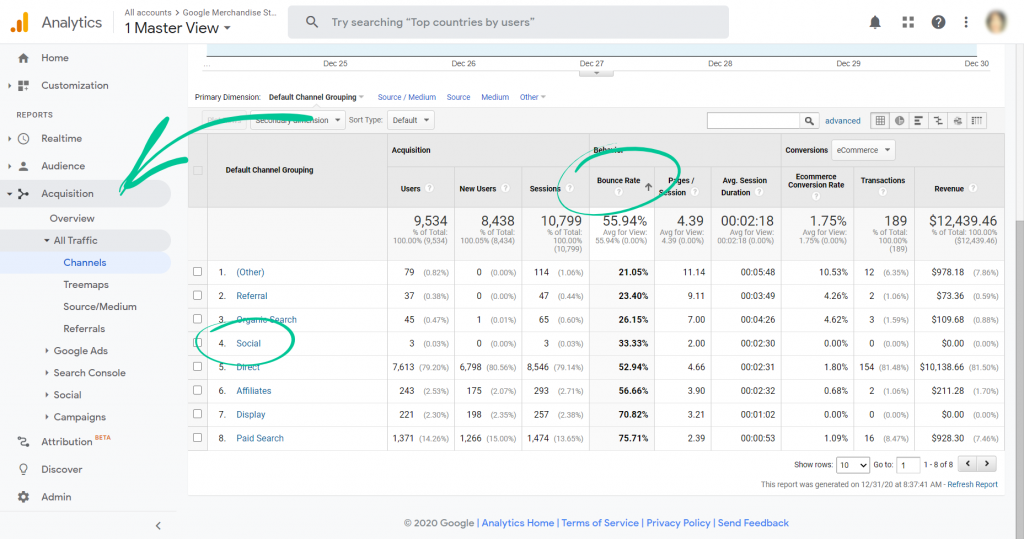The height and width of the screenshot is (539, 1024).
Task: Click the Realtime clock icon
Action: (x=24, y=139)
